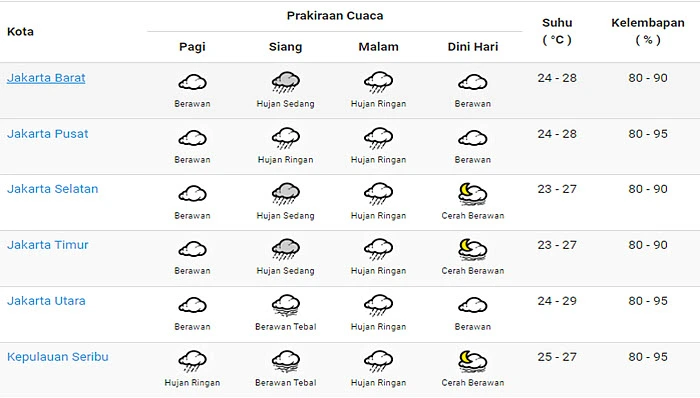The height and width of the screenshot is (398, 700).
Task: Click Jakarta Timur Malam Hujan Ringan icon
Action: 379,249
